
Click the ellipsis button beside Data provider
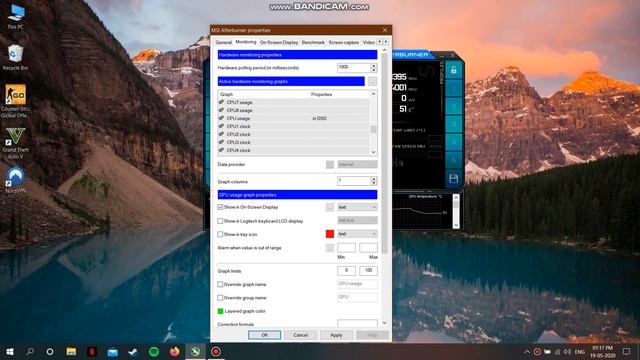tap(330, 164)
